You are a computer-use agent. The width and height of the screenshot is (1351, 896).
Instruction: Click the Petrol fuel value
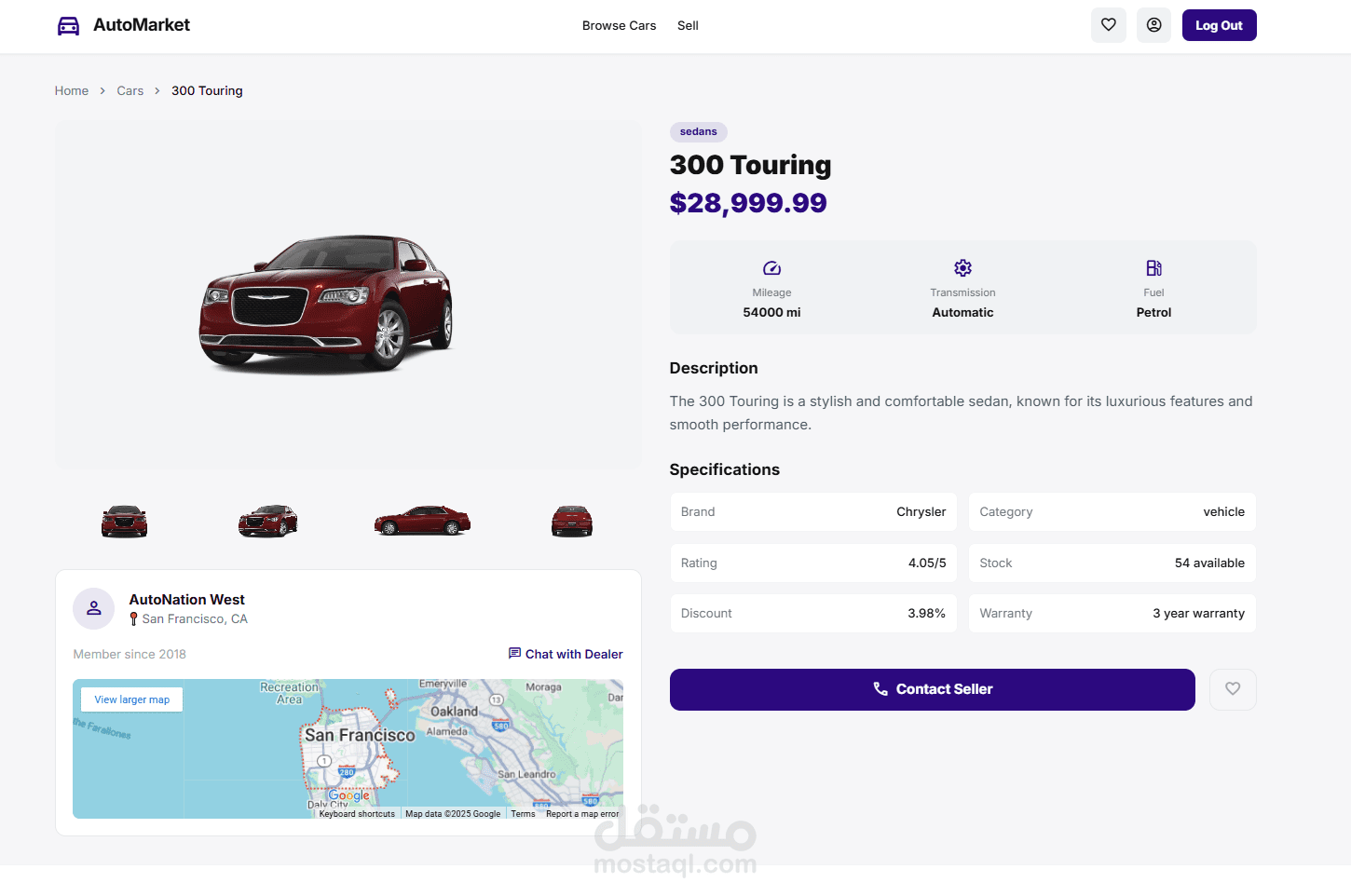pos(1153,312)
